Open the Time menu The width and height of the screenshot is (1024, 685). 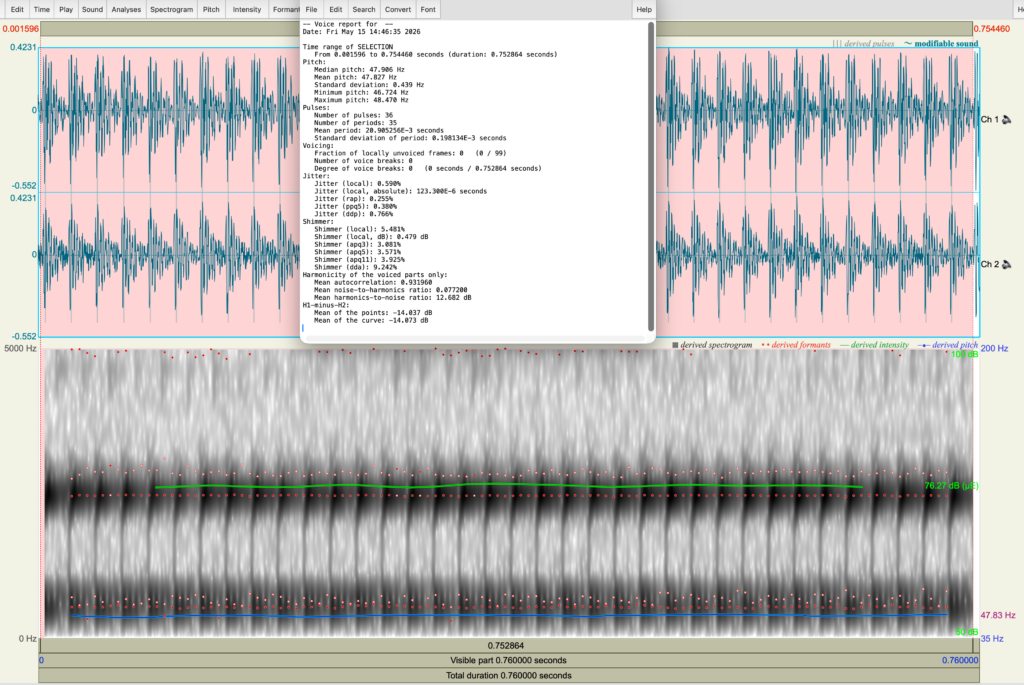point(42,9)
